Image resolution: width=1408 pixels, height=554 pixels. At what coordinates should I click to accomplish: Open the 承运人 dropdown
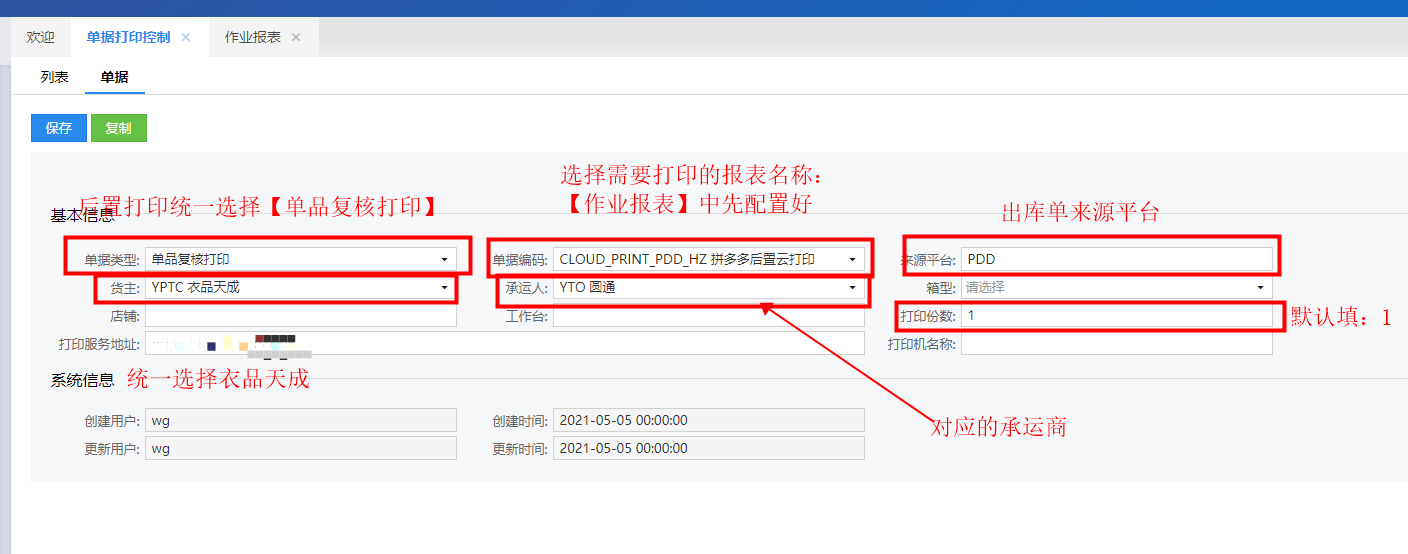tap(852, 288)
